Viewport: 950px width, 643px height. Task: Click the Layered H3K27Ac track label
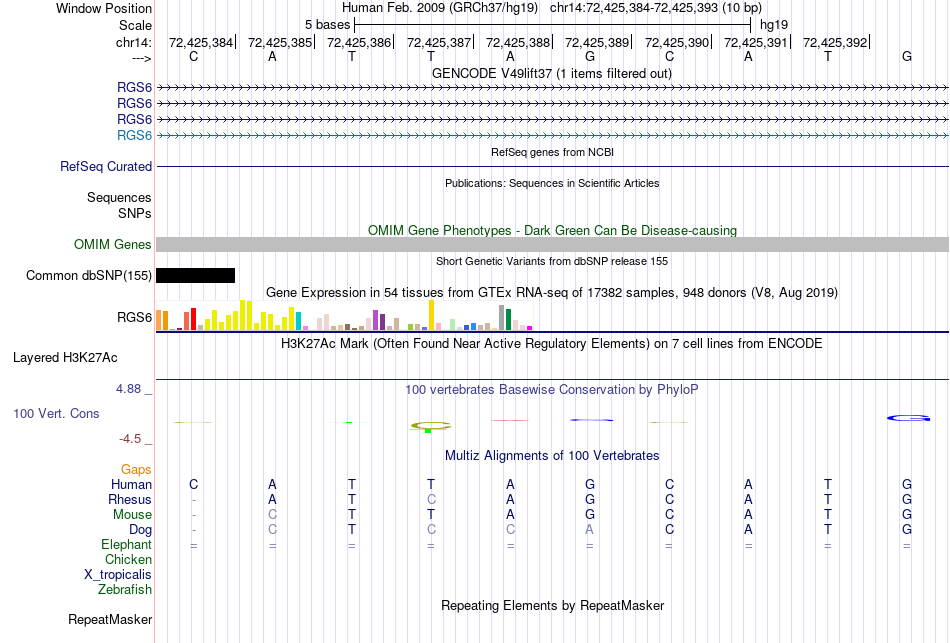tap(65, 358)
